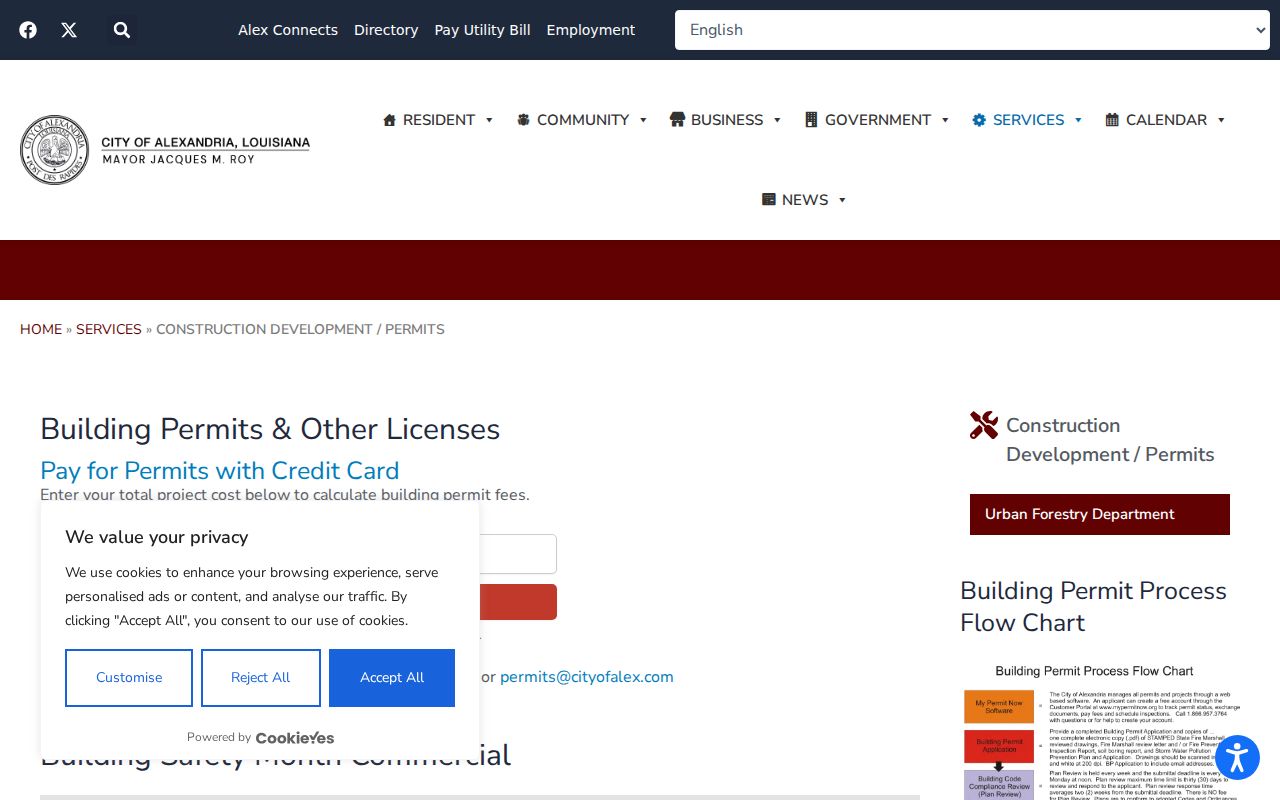Expand the Community menu arrow
This screenshot has width=1280, height=800.
pyautogui.click(x=643, y=120)
